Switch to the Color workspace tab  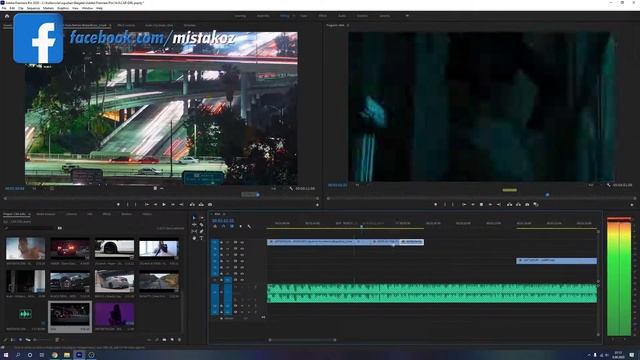pos(304,16)
